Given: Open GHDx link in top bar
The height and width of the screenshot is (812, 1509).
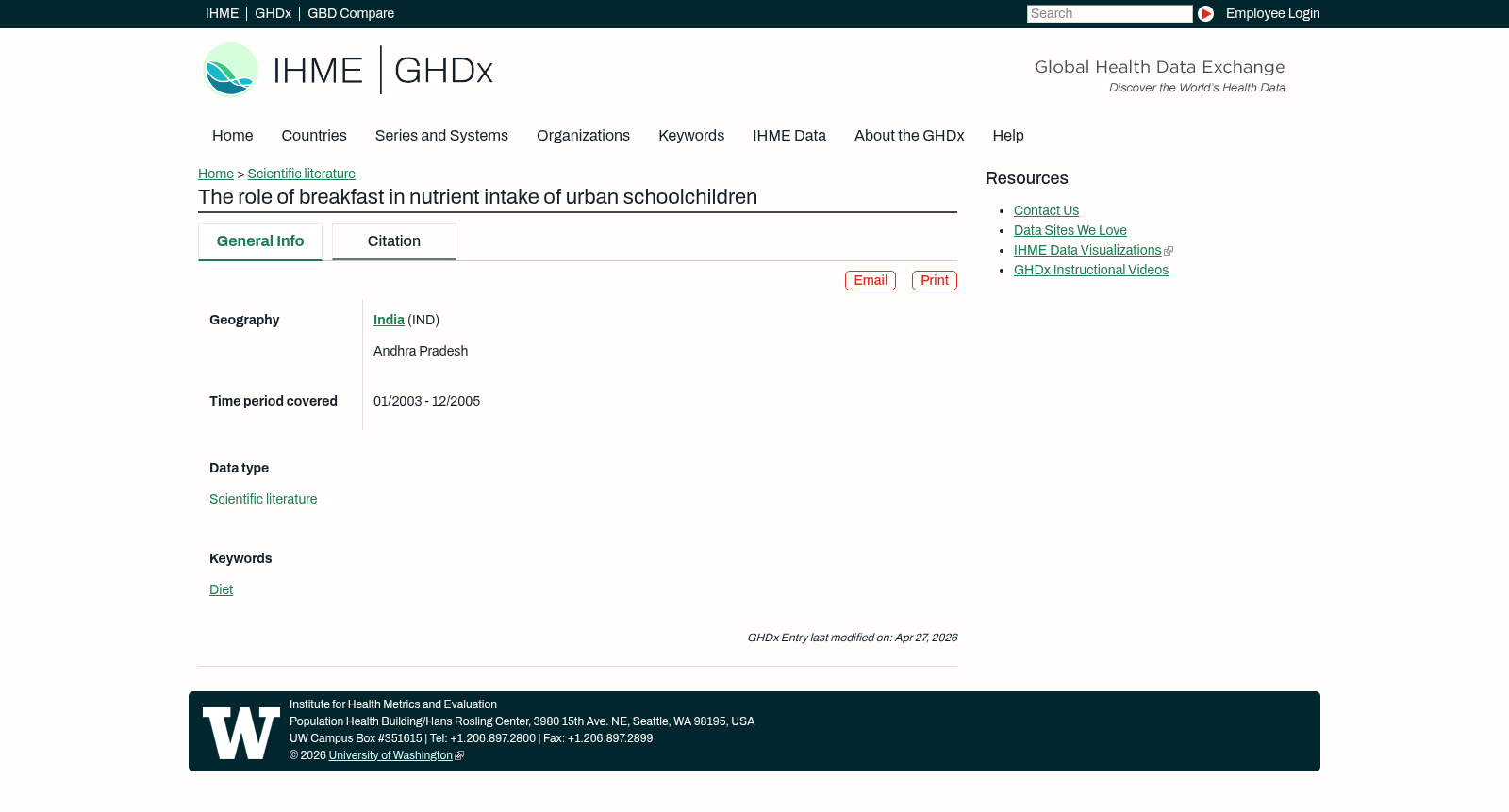Looking at the screenshot, I should (273, 13).
